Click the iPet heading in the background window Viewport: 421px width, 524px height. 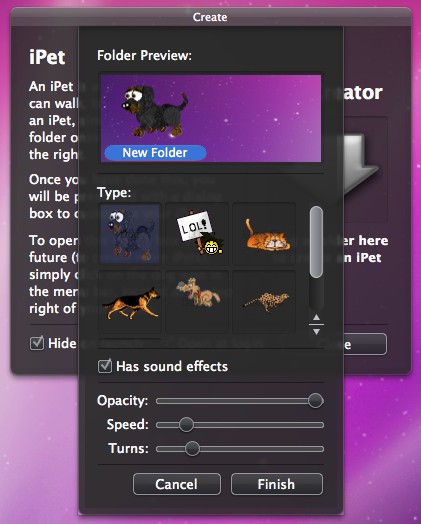pyautogui.click(x=47, y=57)
